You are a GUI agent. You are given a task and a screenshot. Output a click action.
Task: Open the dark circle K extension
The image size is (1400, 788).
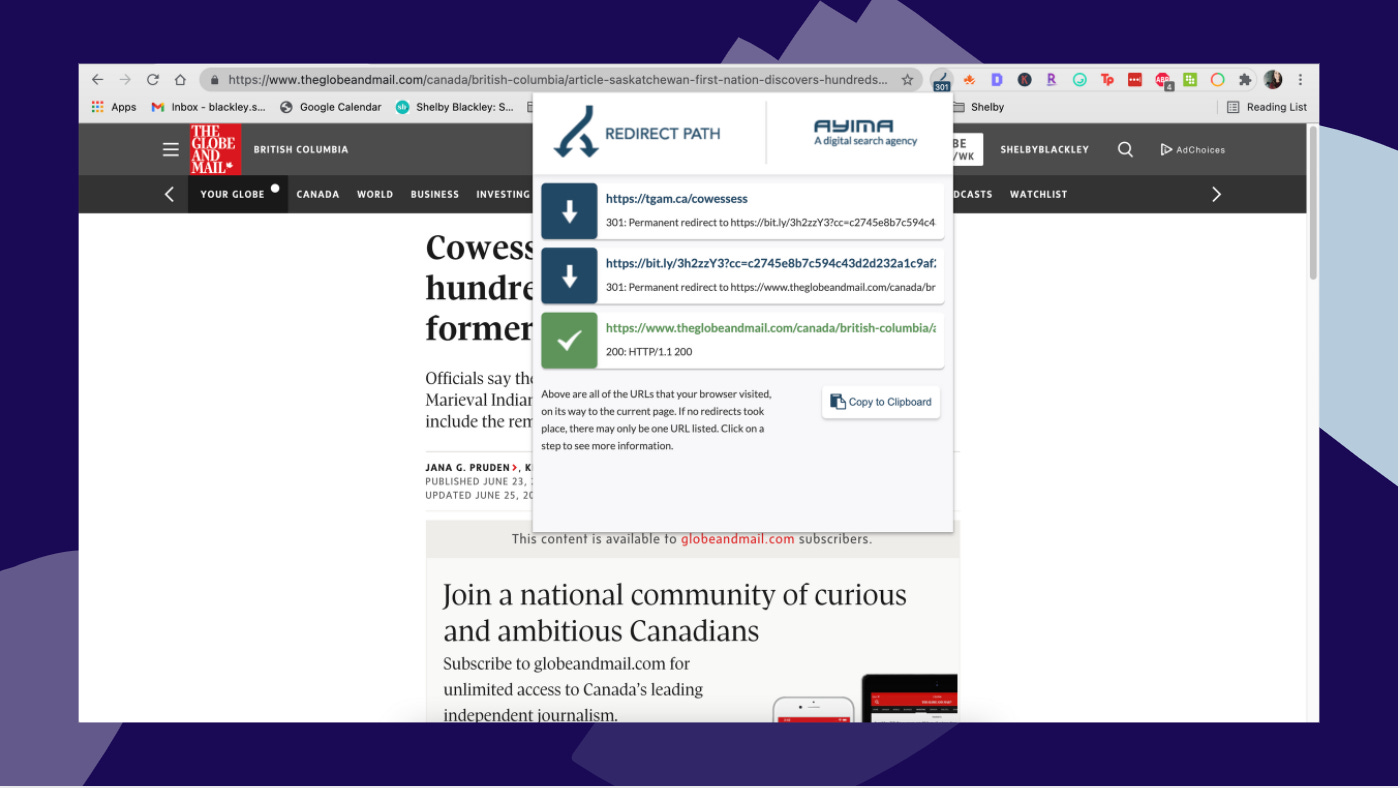(x=1024, y=80)
